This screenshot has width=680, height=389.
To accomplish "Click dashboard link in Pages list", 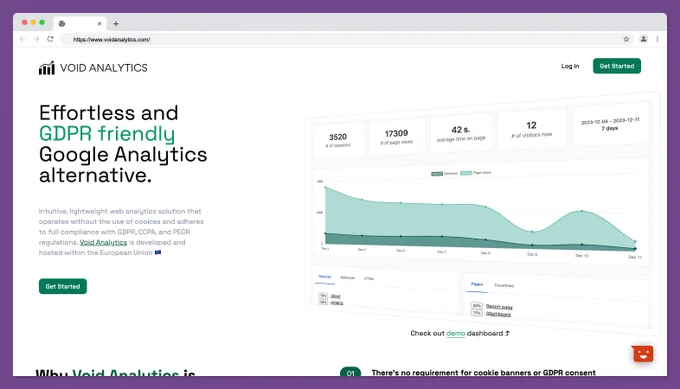I will pos(498,314).
